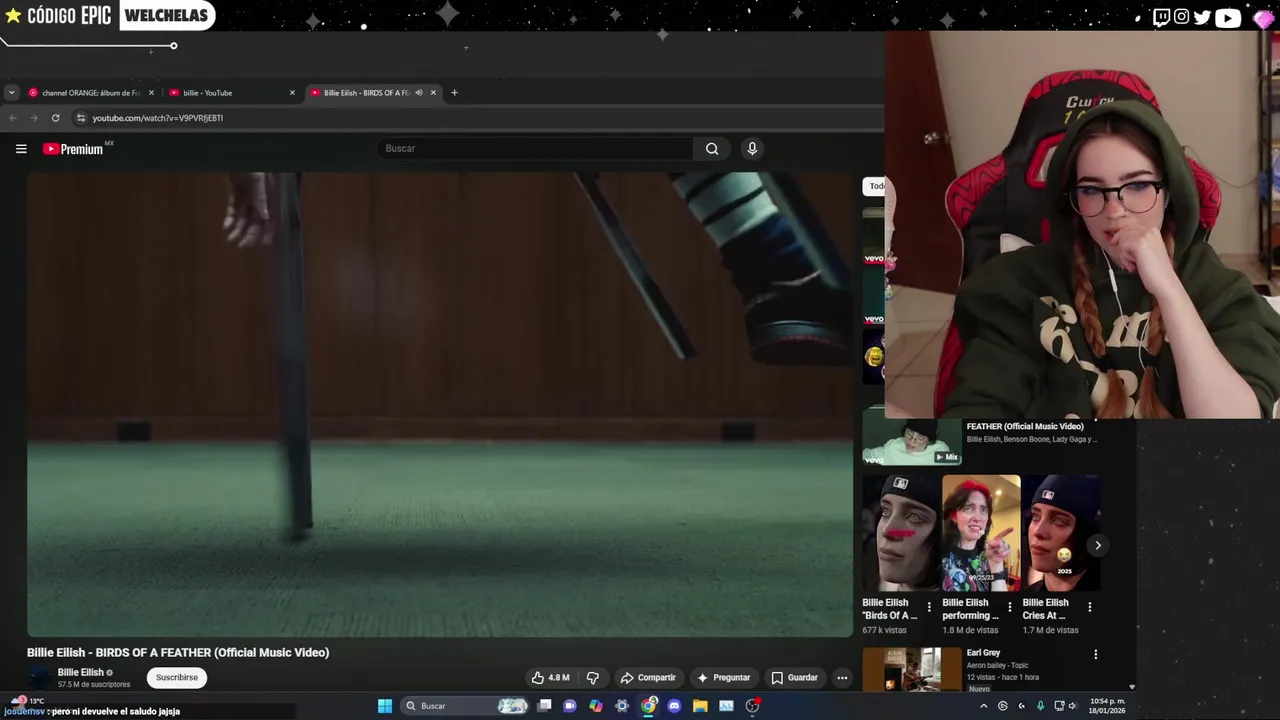
Task: Open the Preguntar AI button
Action: 724,678
